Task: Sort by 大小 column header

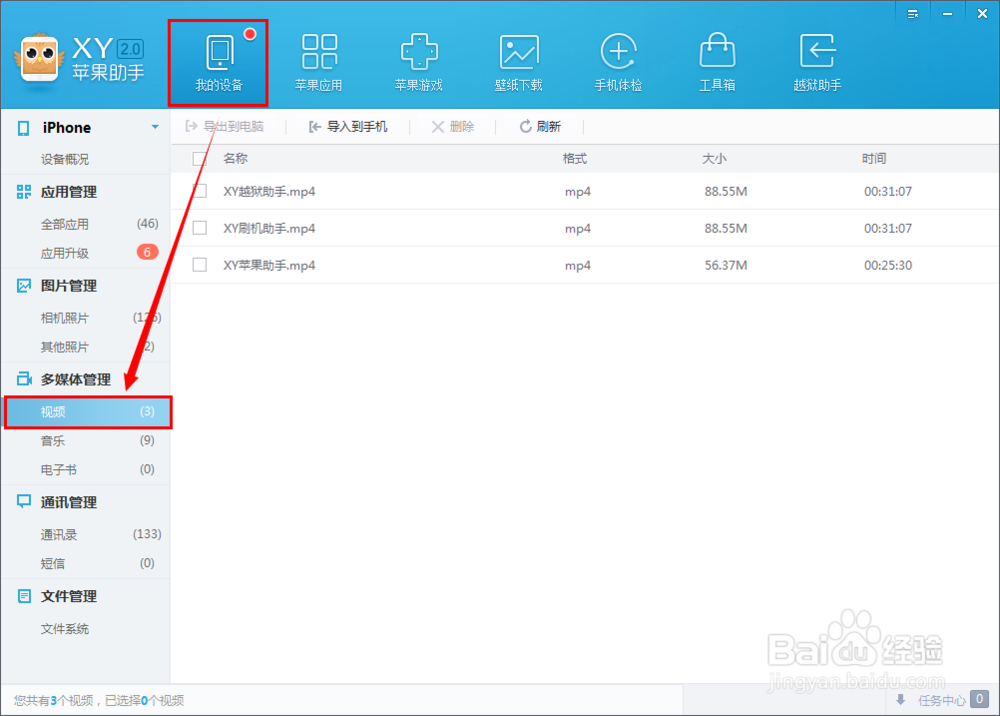Action: pos(714,159)
